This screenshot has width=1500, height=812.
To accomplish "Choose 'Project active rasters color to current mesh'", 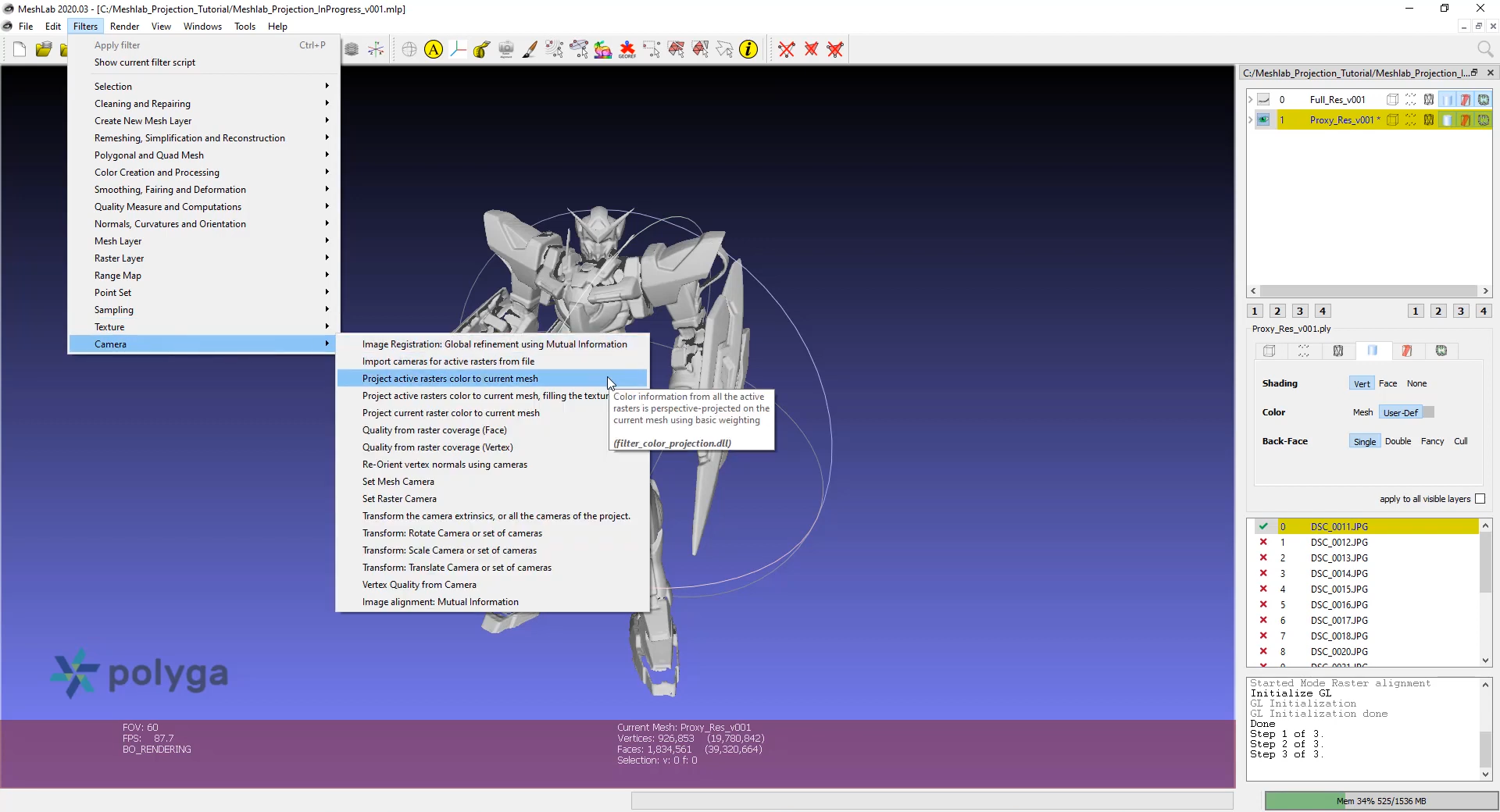I will [492, 379].
